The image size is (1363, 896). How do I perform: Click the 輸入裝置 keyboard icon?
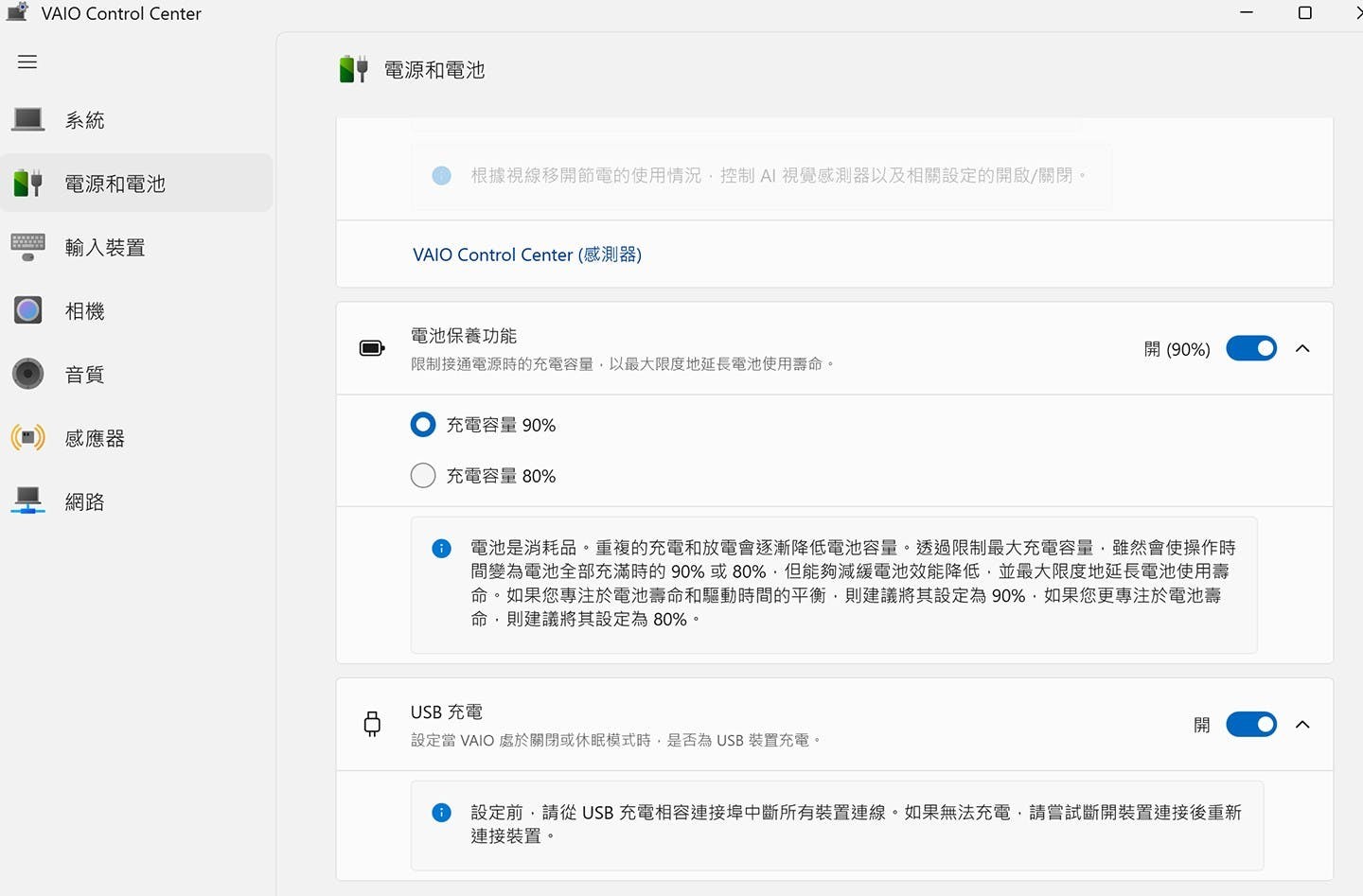pyautogui.click(x=27, y=247)
